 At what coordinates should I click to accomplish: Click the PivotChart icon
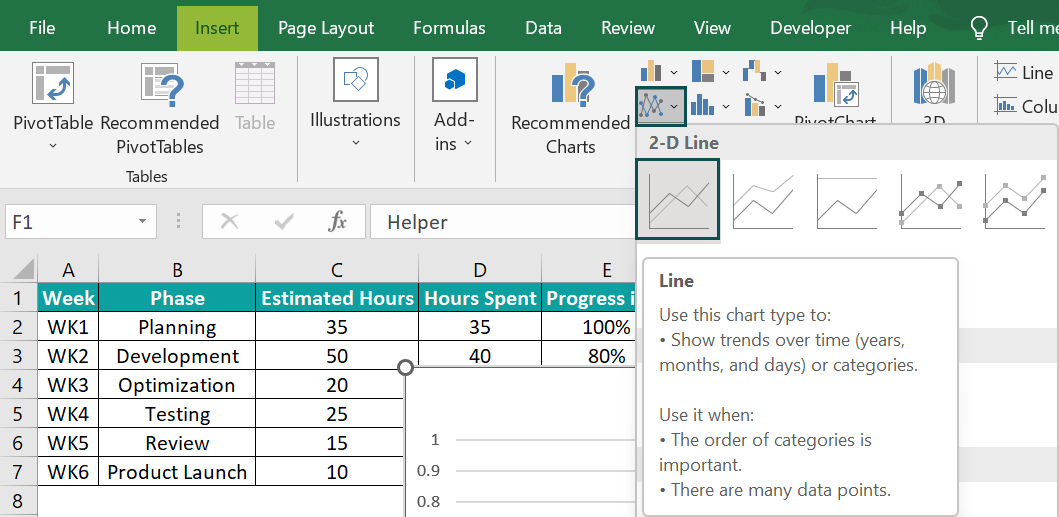click(x=836, y=86)
